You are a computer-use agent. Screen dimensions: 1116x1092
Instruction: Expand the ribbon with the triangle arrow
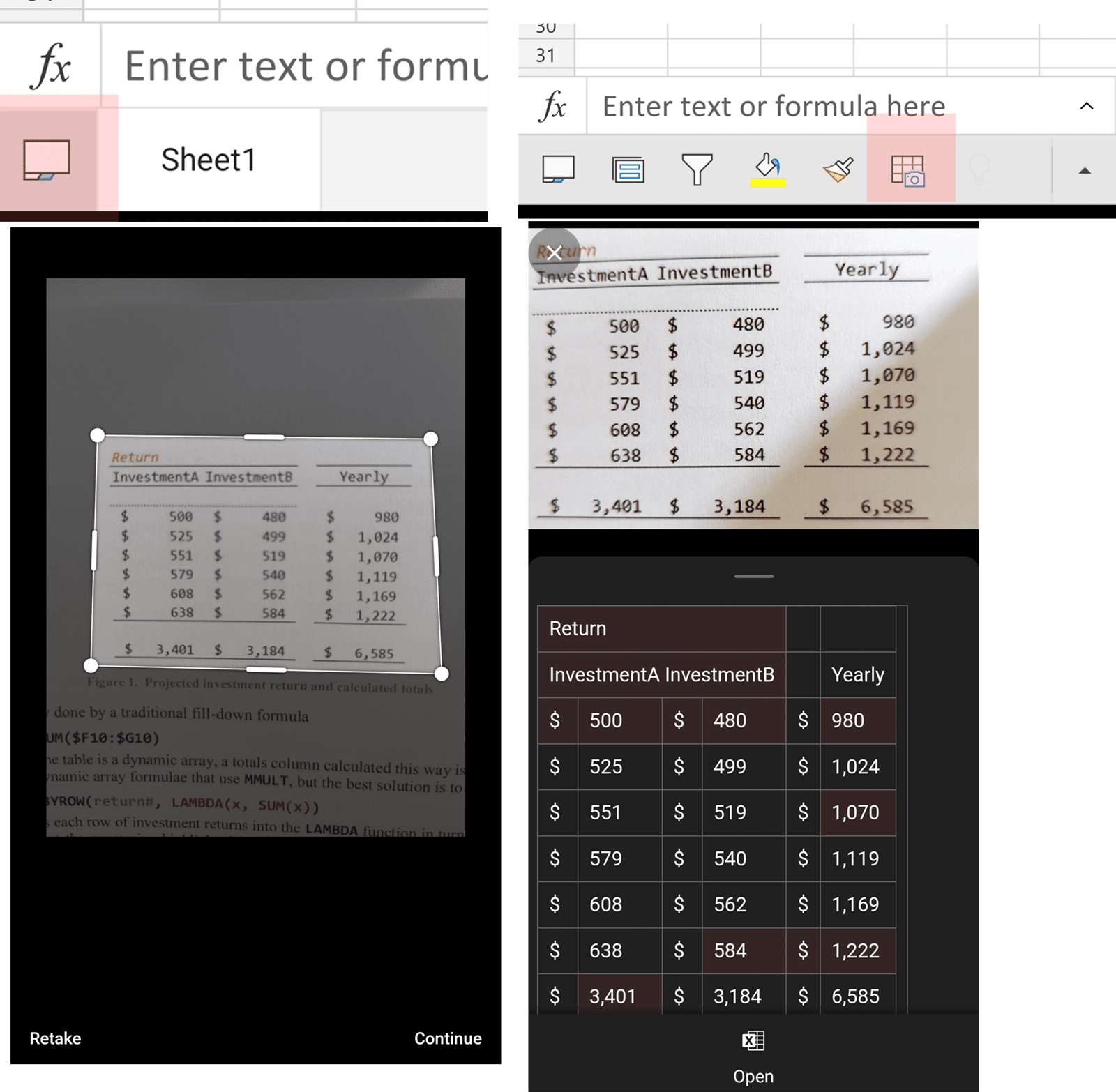[1085, 171]
